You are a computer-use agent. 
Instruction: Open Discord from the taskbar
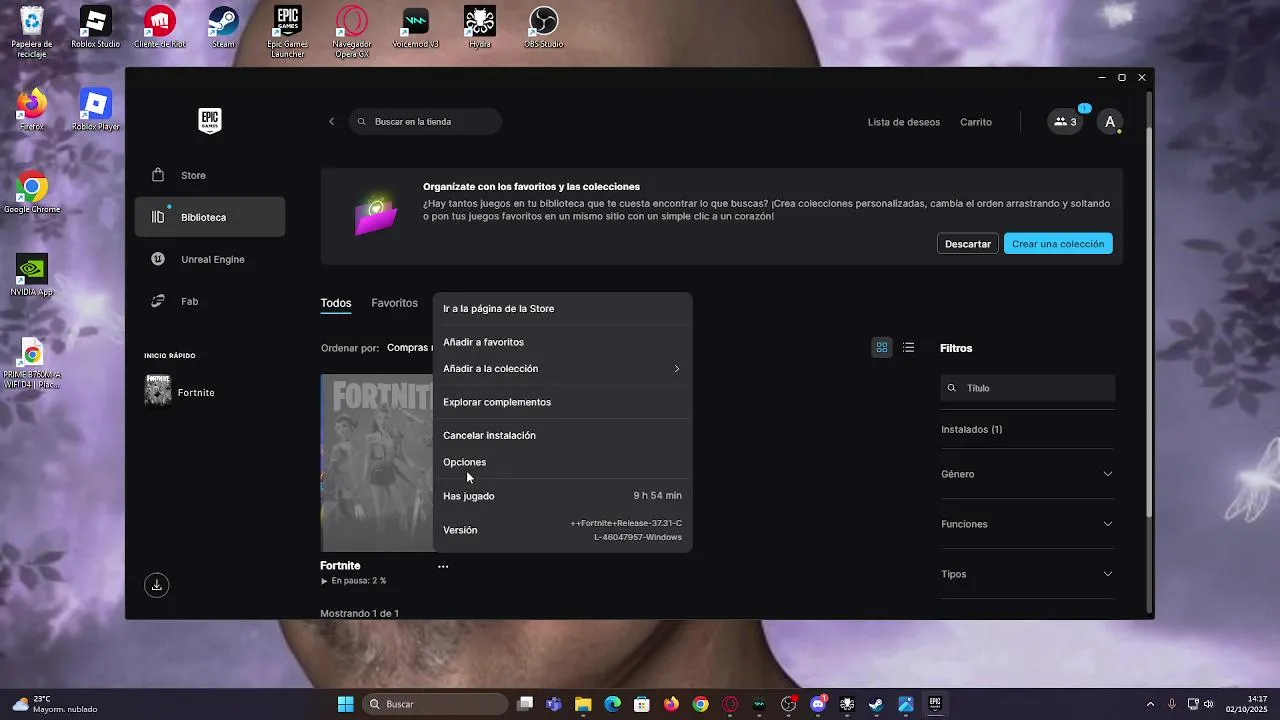click(818, 704)
